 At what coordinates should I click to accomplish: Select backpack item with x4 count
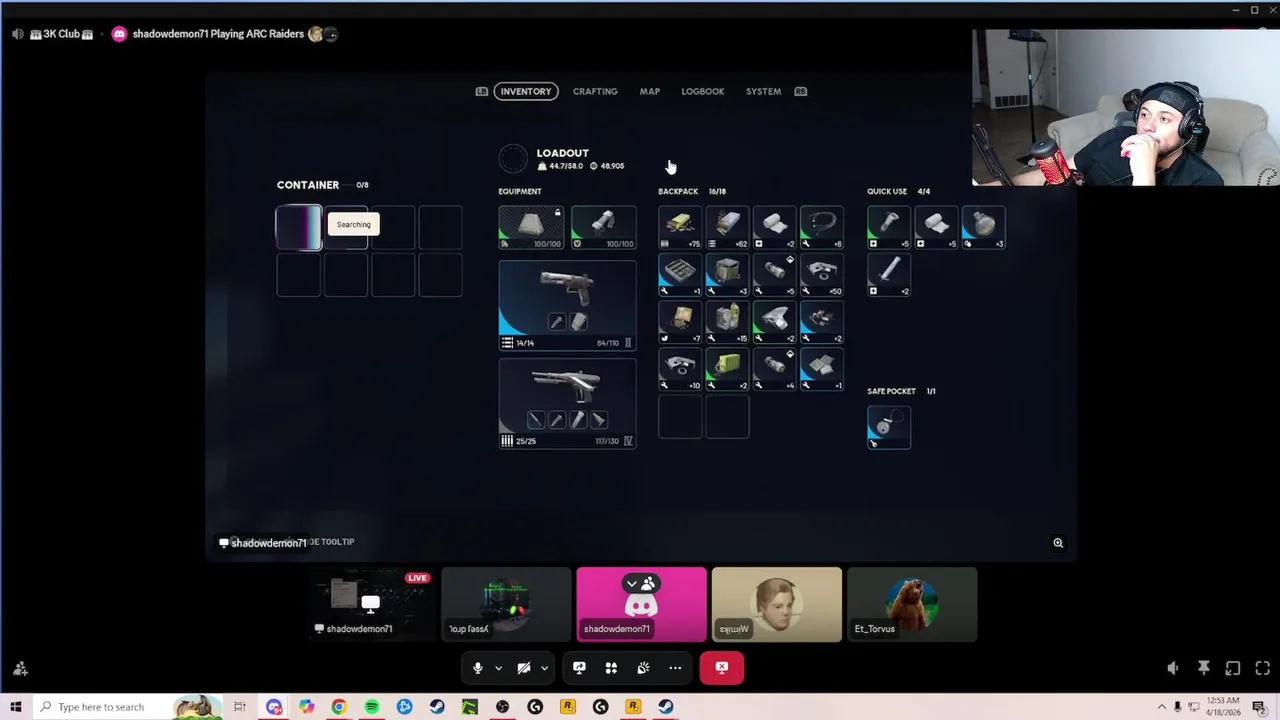point(774,369)
